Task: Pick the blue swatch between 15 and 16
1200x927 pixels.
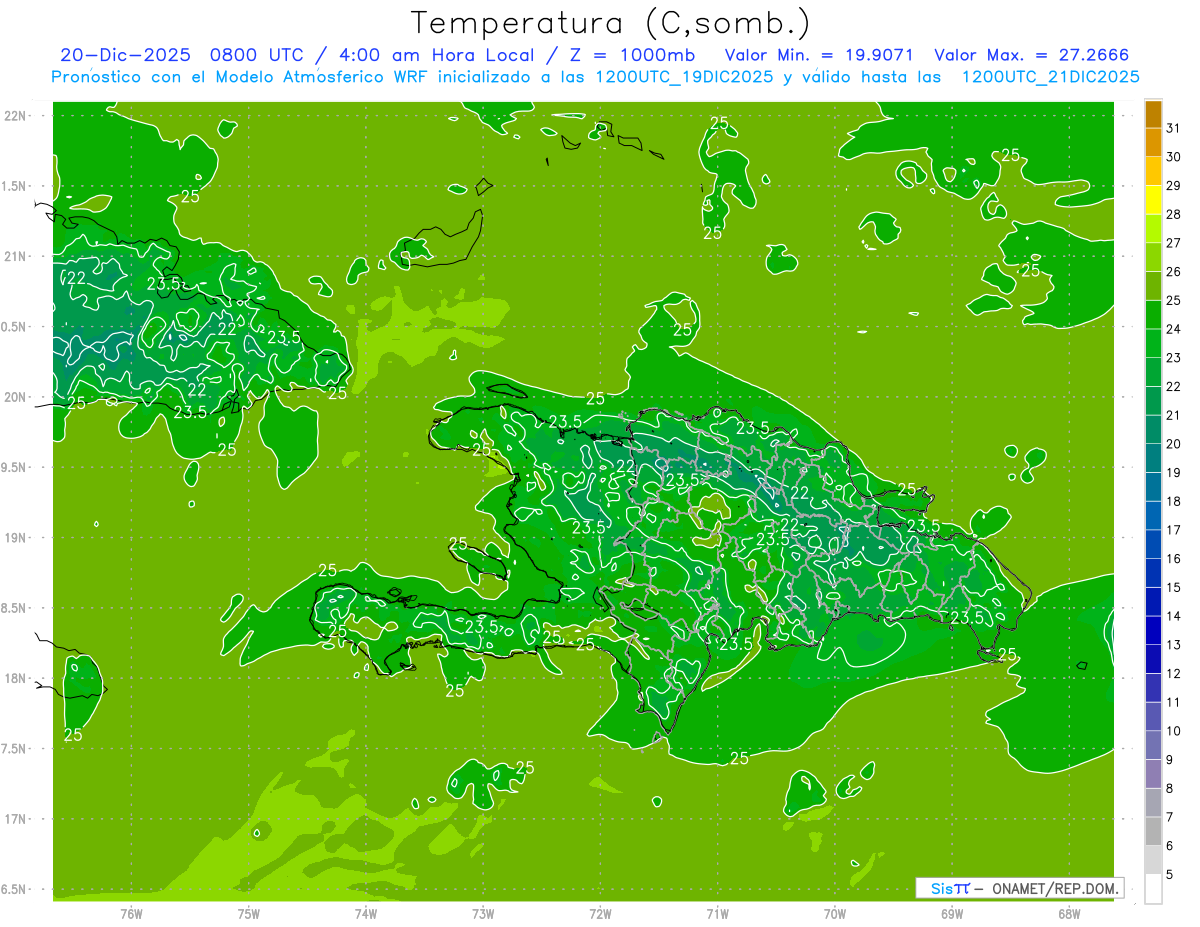Action: [x=1153, y=573]
